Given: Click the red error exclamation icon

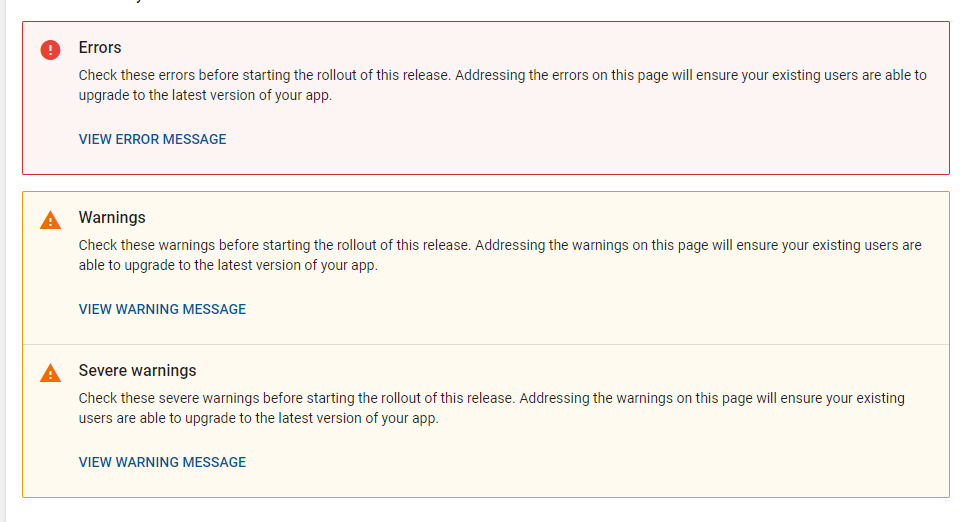Looking at the screenshot, I should (50, 50).
